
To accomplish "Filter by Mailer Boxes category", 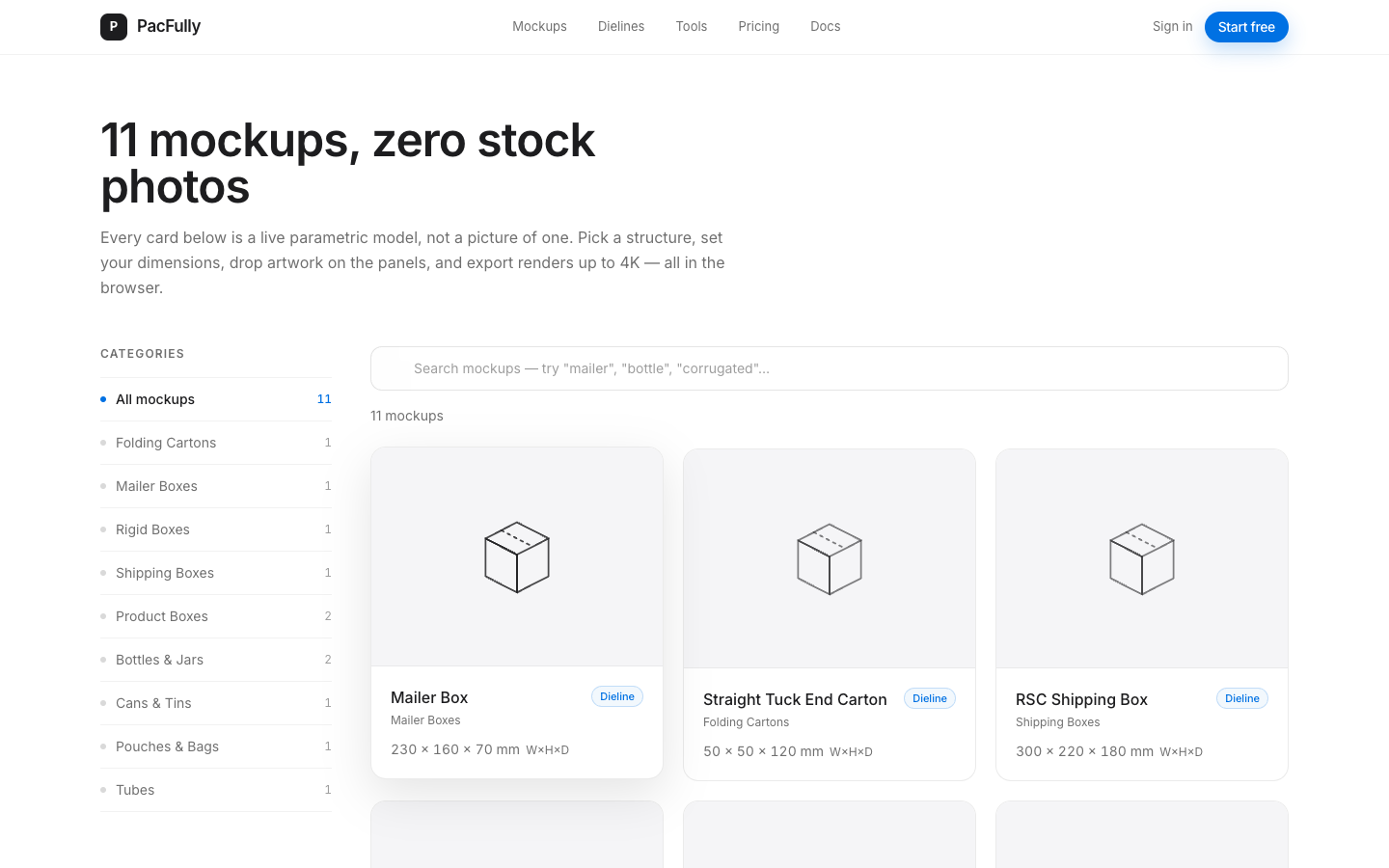I will click(216, 486).
